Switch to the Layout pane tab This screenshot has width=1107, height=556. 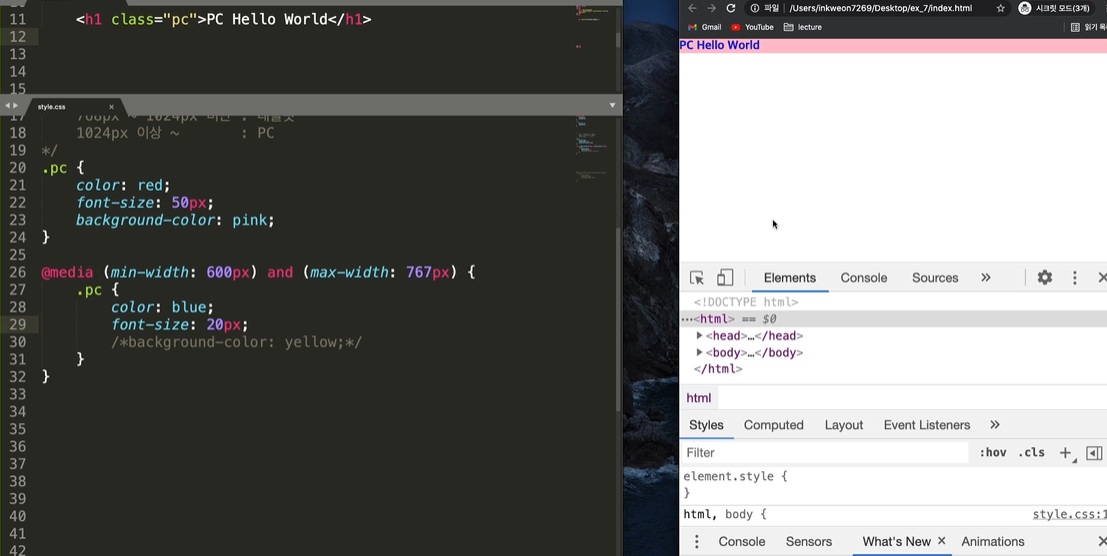tap(844, 425)
